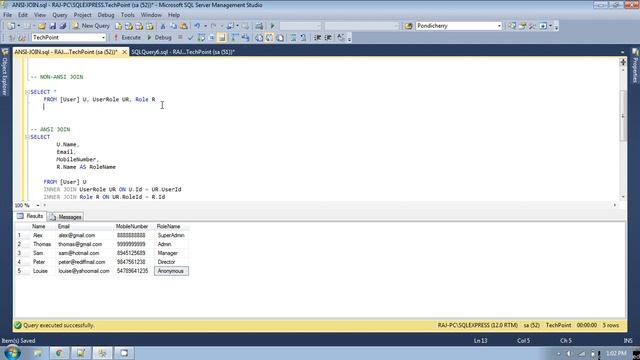The image size is (640, 360).
Task: Open the document tab list dropdown
Action: [x=622, y=52]
